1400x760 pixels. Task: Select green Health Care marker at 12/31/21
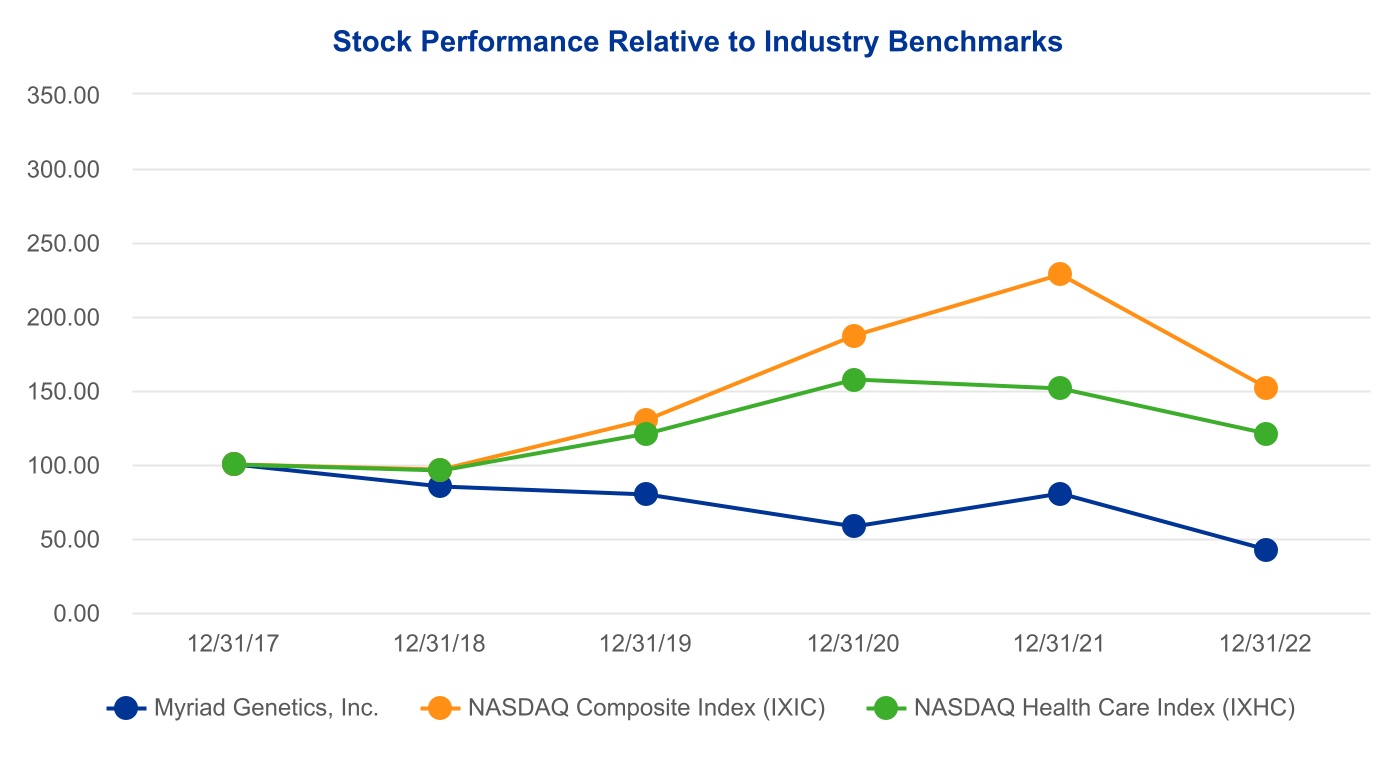tap(1060, 388)
